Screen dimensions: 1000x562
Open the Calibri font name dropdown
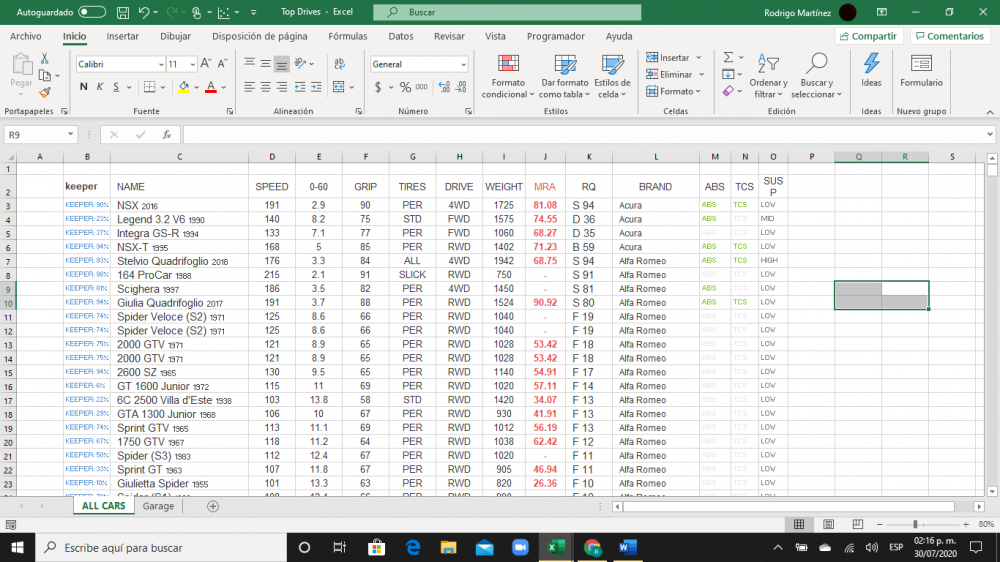tap(161, 64)
